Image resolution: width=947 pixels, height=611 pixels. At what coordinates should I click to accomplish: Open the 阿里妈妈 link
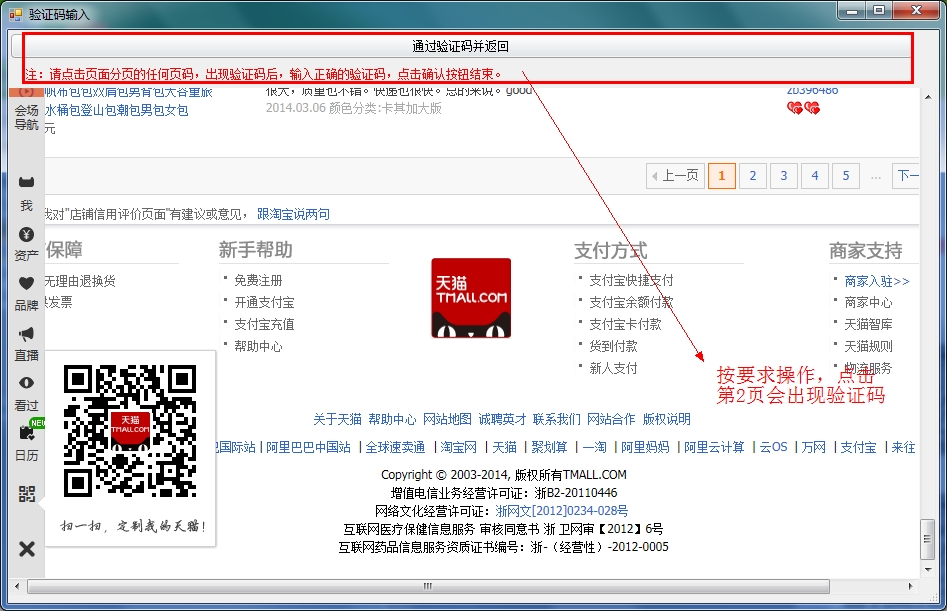[645, 447]
